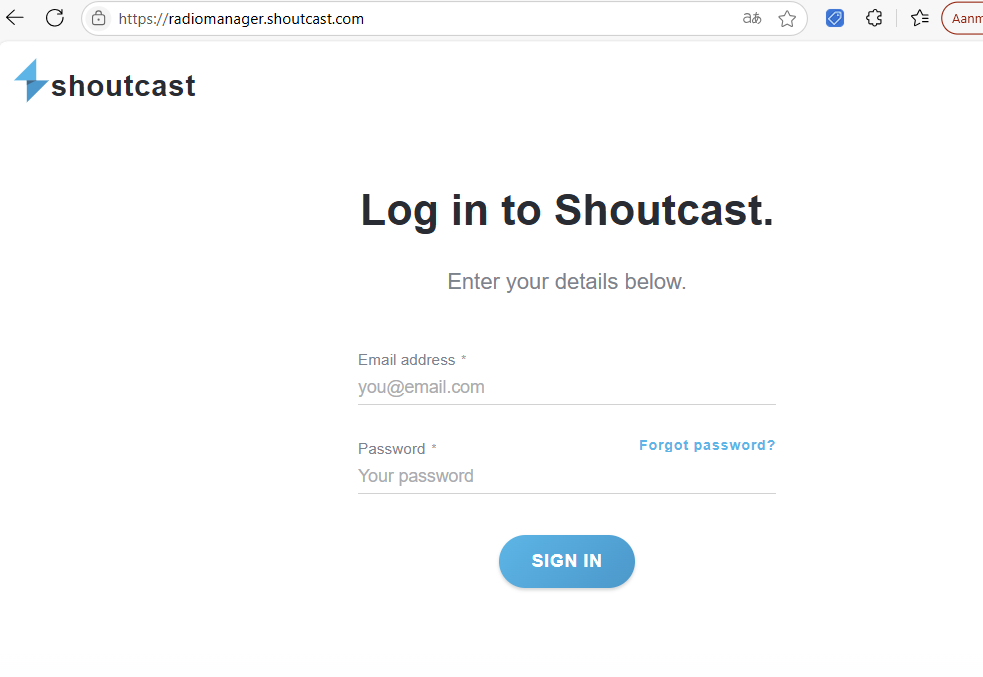
Task: Add page to favorites with star icon
Action: (x=787, y=19)
